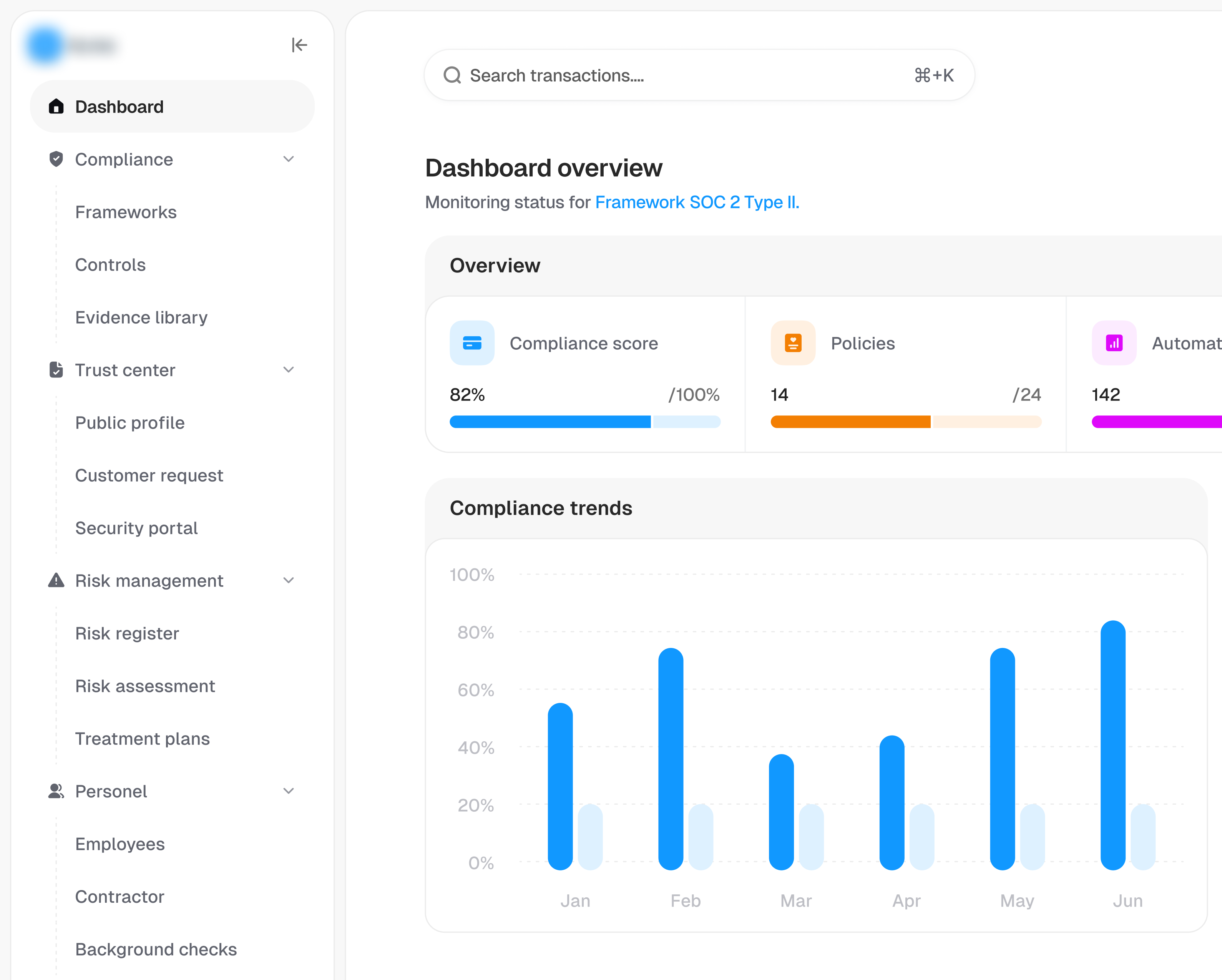Click the Trust center document icon

[x=56, y=370]
